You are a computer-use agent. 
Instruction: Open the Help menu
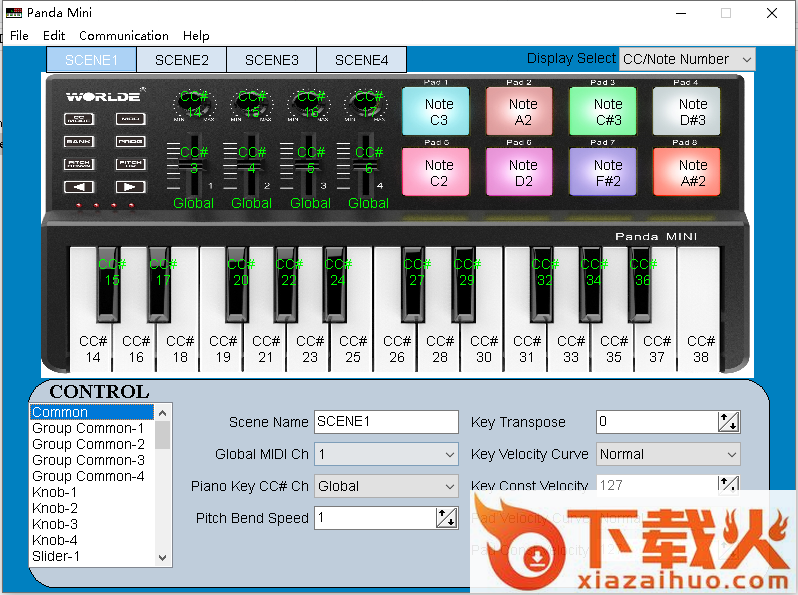click(x=196, y=36)
